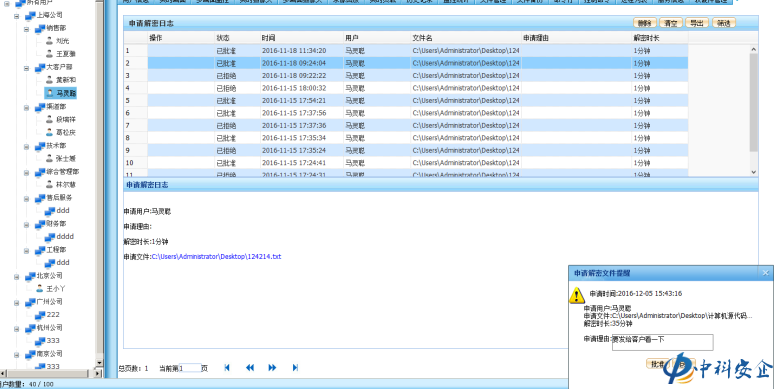Click the group icon of 大客户部

[40, 67]
